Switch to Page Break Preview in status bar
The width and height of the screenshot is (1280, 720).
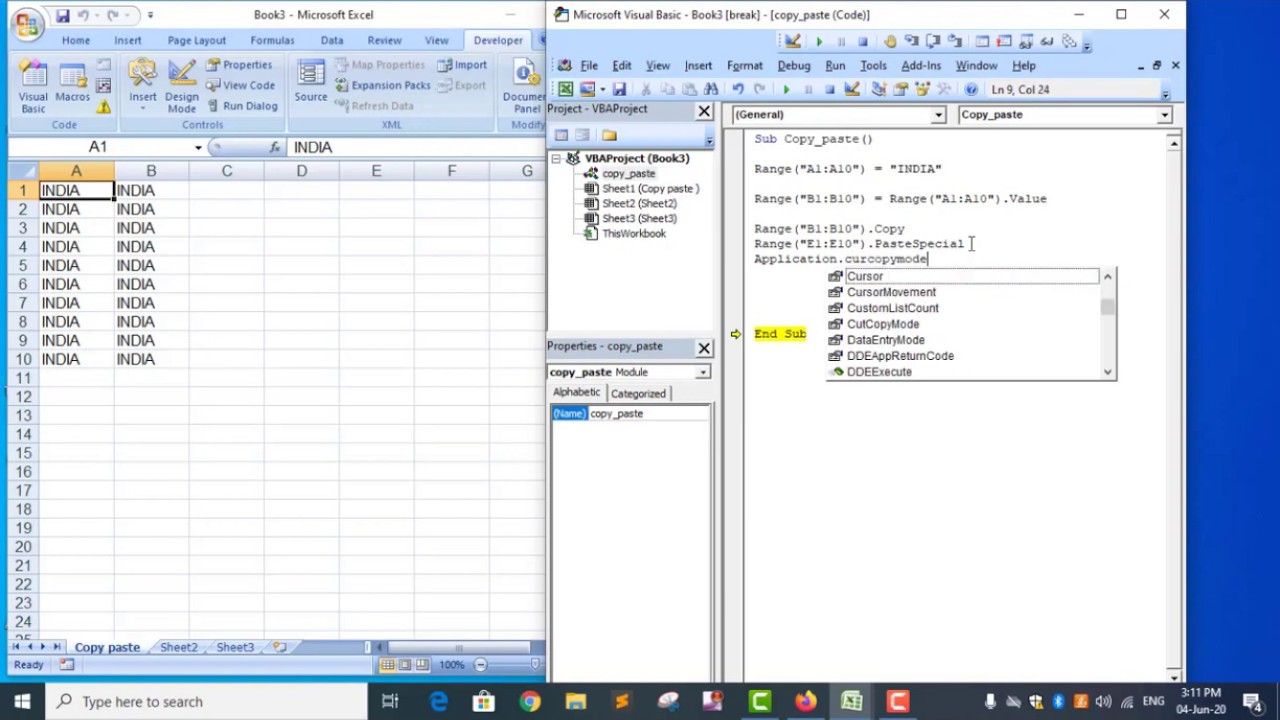click(423, 665)
